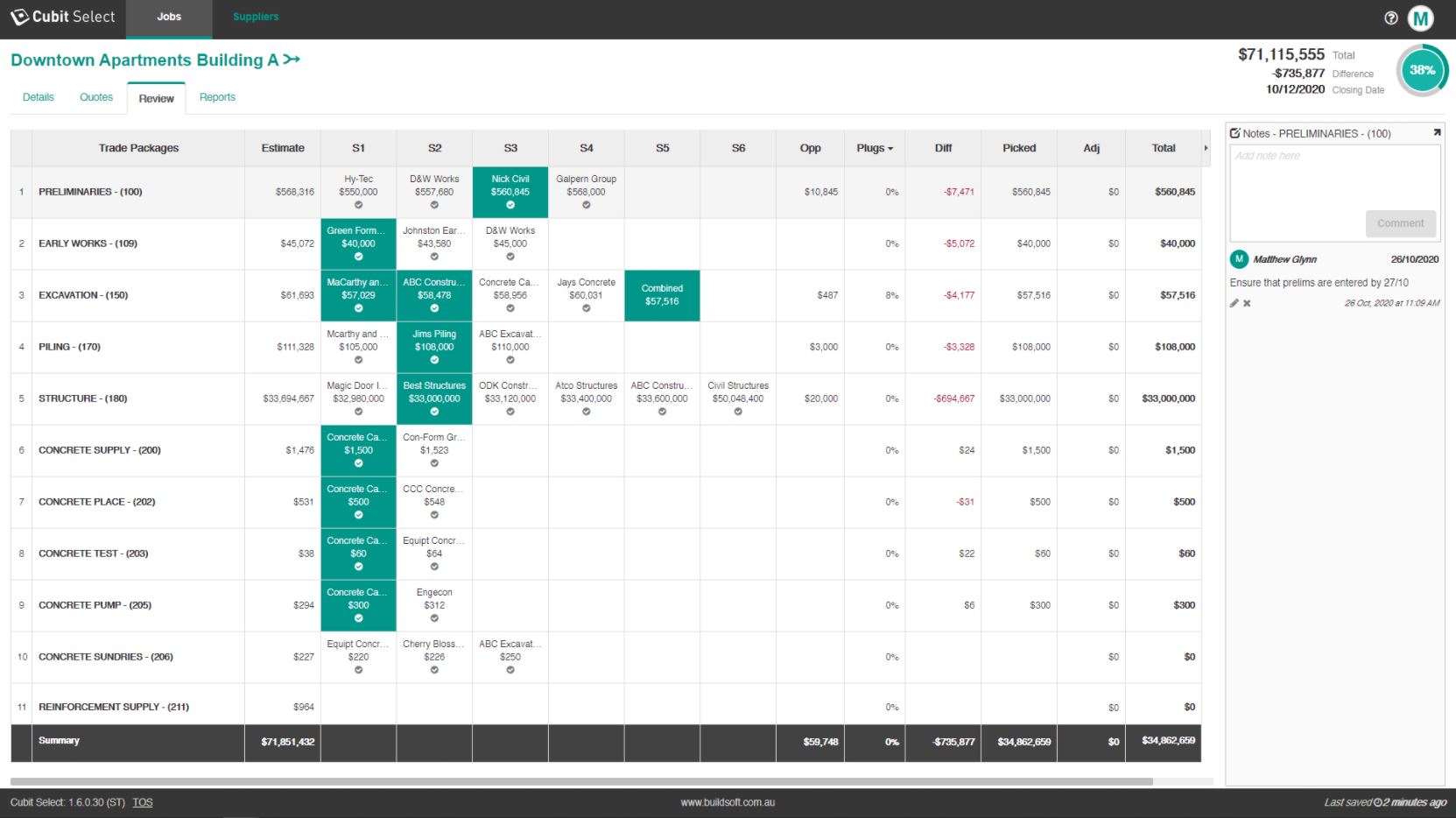Toggle check on Civil Structures $50,048,400 quote
The width and height of the screenshot is (1456, 818).
pyautogui.click(x=738, y=412)
